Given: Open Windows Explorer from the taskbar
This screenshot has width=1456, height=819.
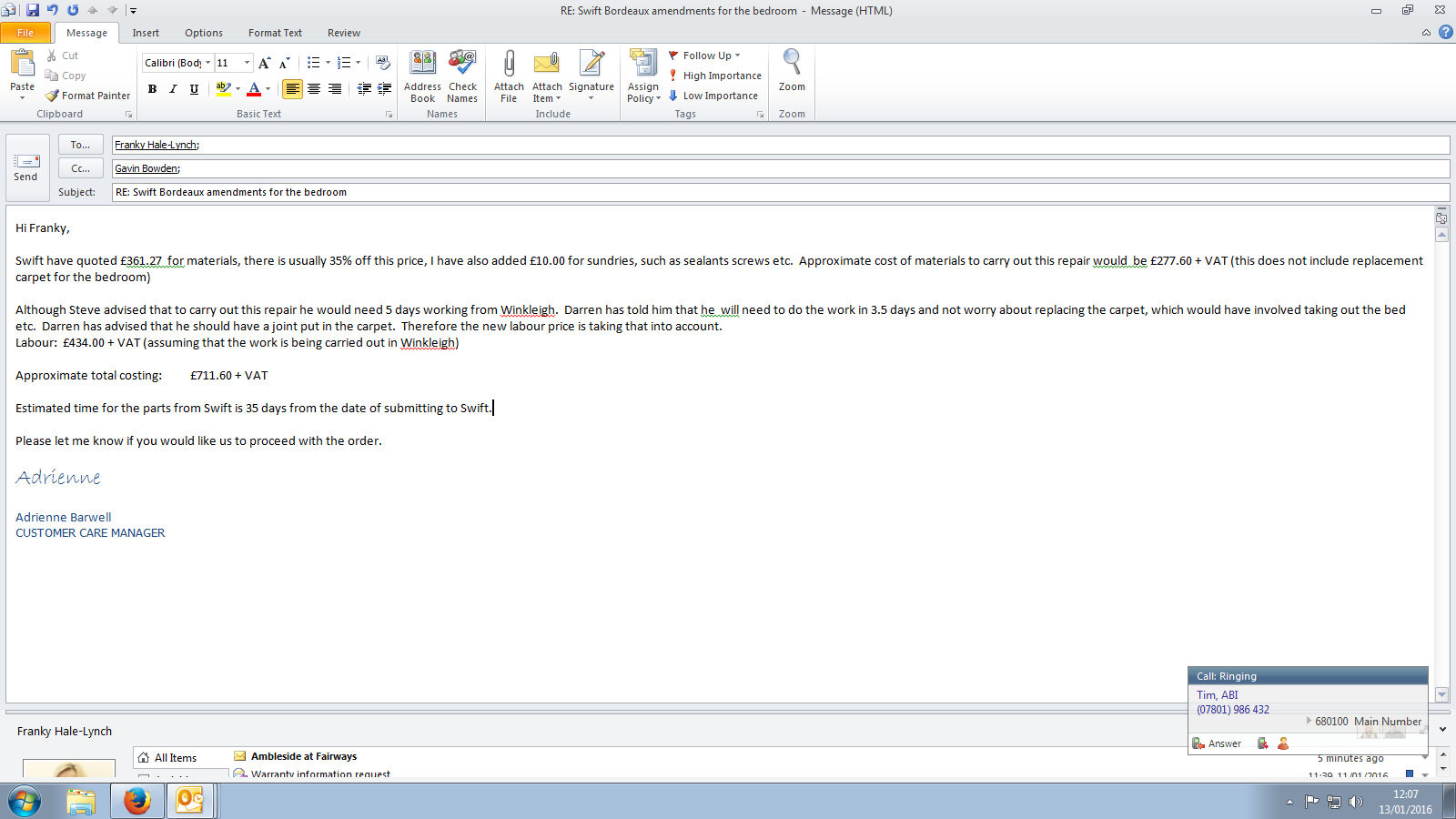Looking at the screenshot, I should tap(81, 801).
